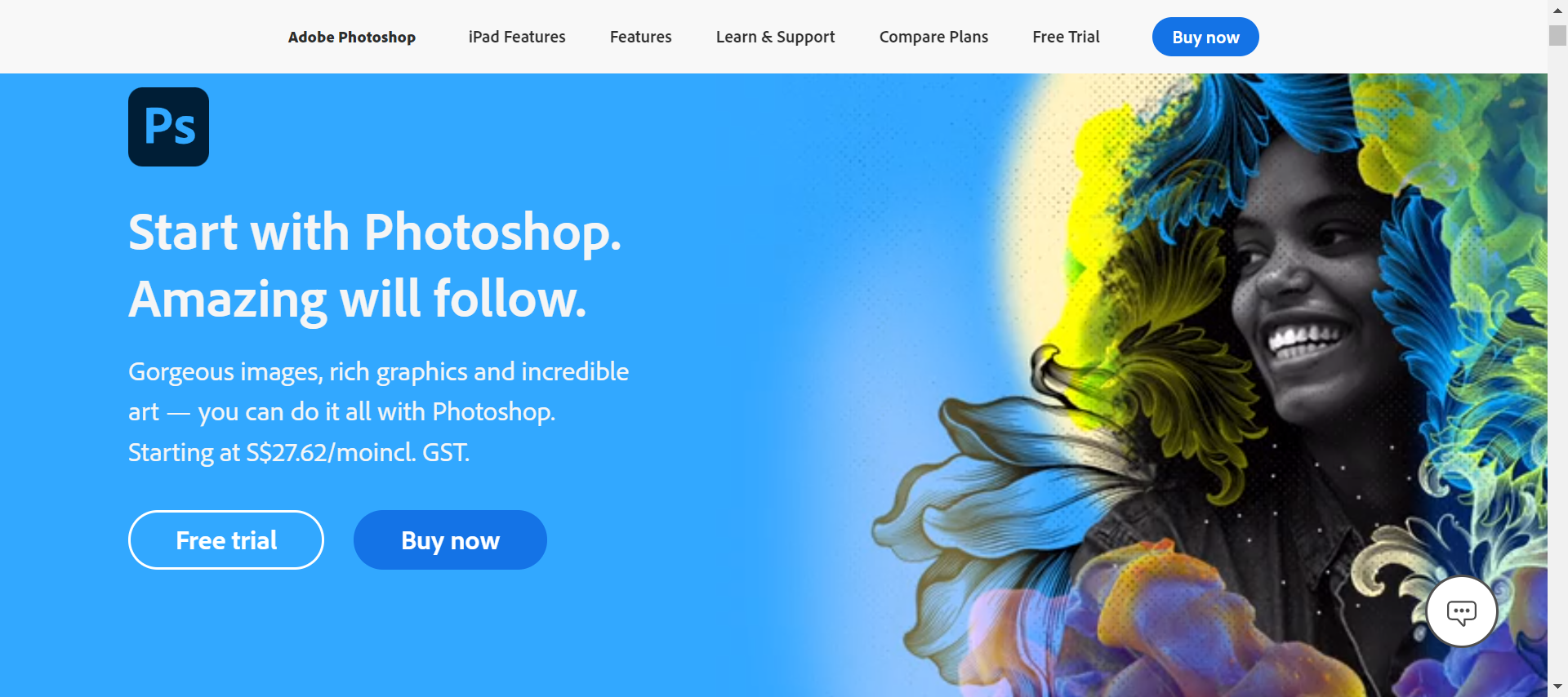Image resolution: width=1568 pixels, height=697 pixels.
Task: Click the 'Amazing will follow.' headline line
Action: tap(358, 299)
